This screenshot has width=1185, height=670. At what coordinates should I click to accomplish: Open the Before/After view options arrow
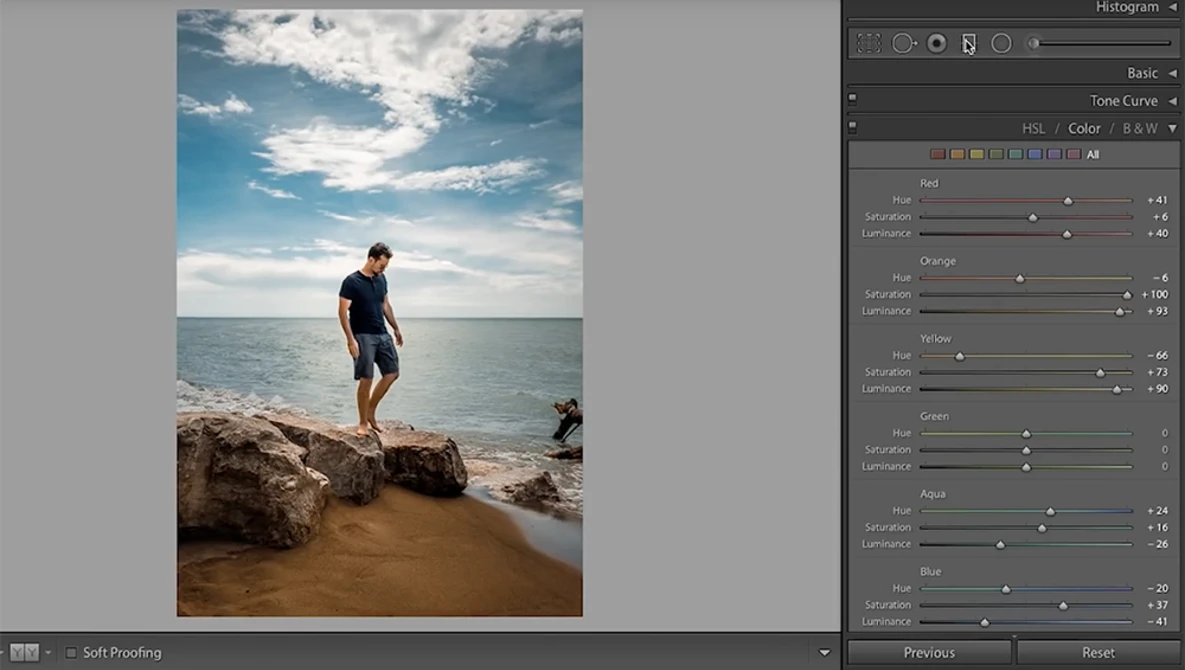click(48, 652)
